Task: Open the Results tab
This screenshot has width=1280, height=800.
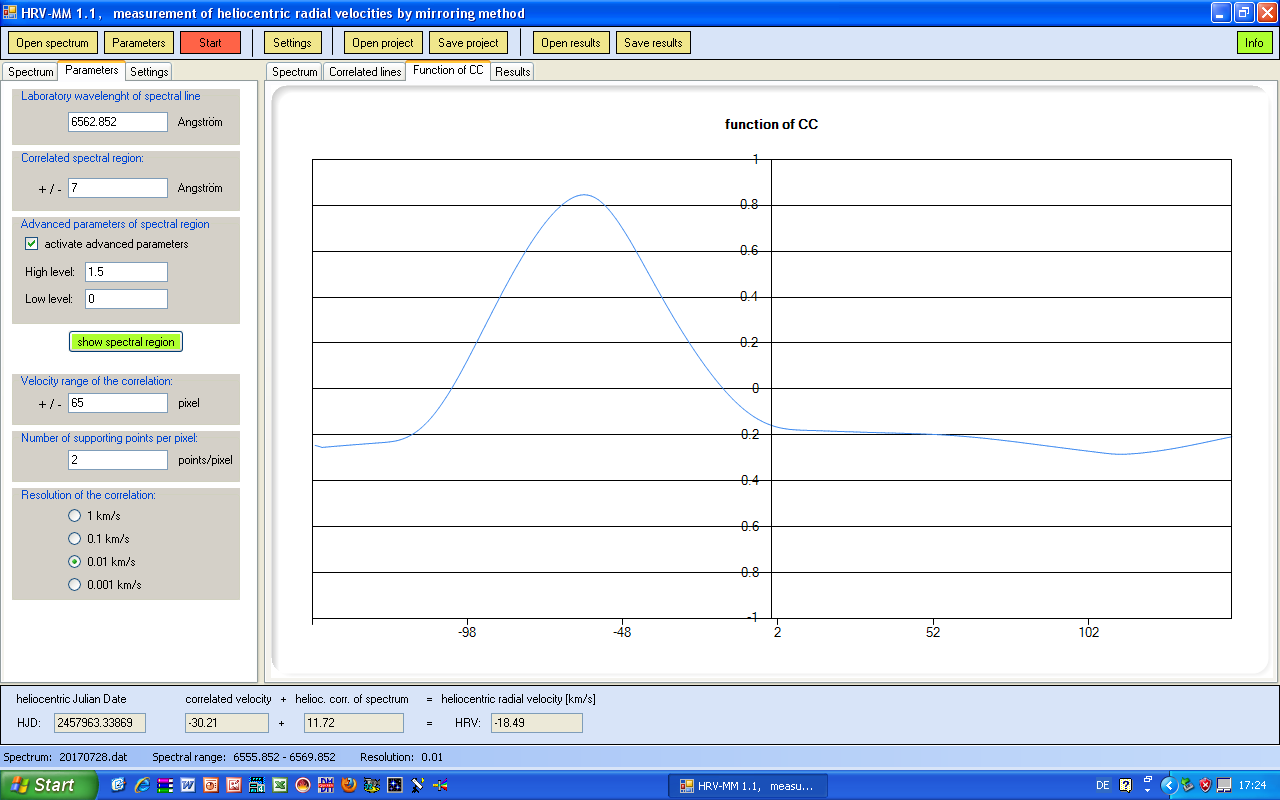Action: click(x=512, y=72)
